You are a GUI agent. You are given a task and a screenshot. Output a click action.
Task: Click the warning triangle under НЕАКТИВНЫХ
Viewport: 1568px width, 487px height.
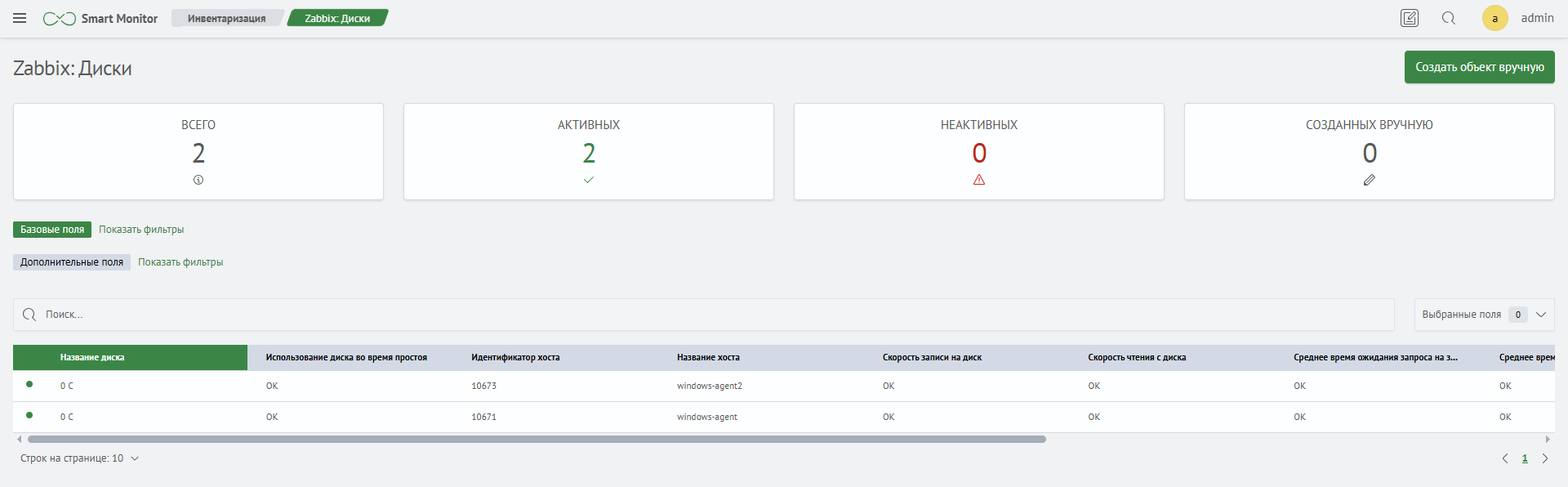979,180
